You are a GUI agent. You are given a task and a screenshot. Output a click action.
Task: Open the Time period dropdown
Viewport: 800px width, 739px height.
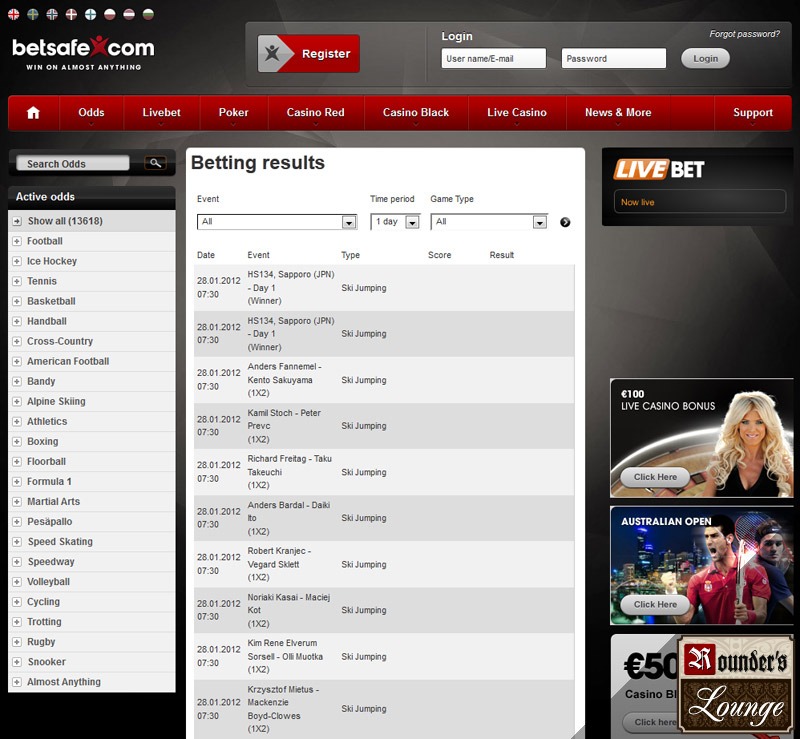point(395,222)
